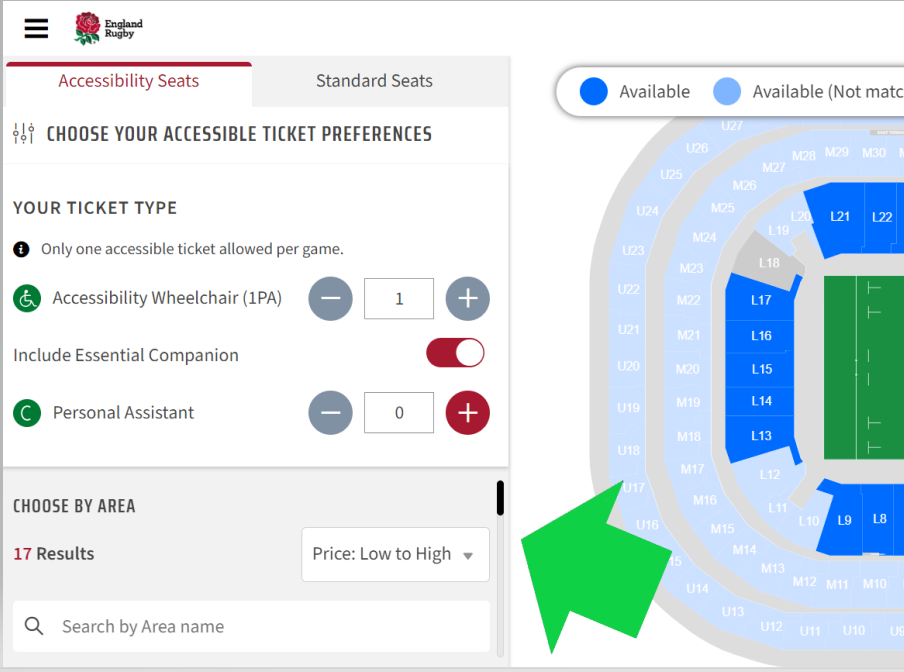904x672 pixels.
Task: Select the Accessibility Seats tab
Action: 129,81
